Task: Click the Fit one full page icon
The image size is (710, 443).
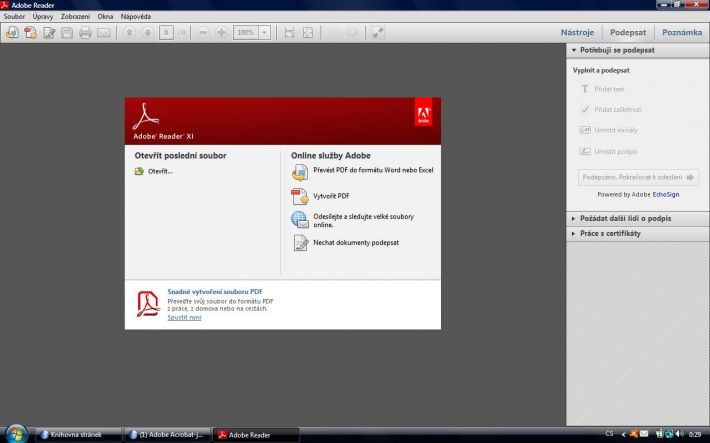Action: 307,33
